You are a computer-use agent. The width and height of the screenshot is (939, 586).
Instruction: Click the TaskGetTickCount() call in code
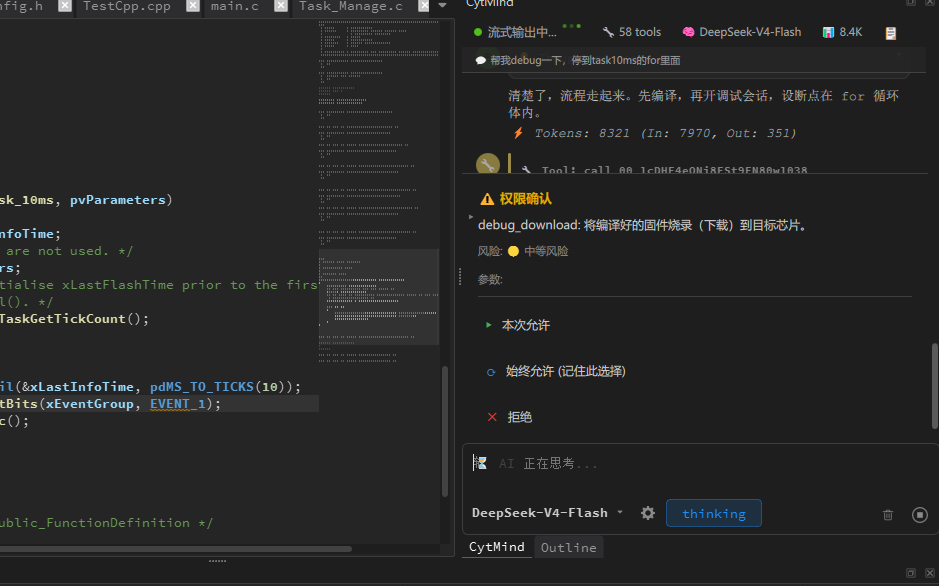coord(73,319)
